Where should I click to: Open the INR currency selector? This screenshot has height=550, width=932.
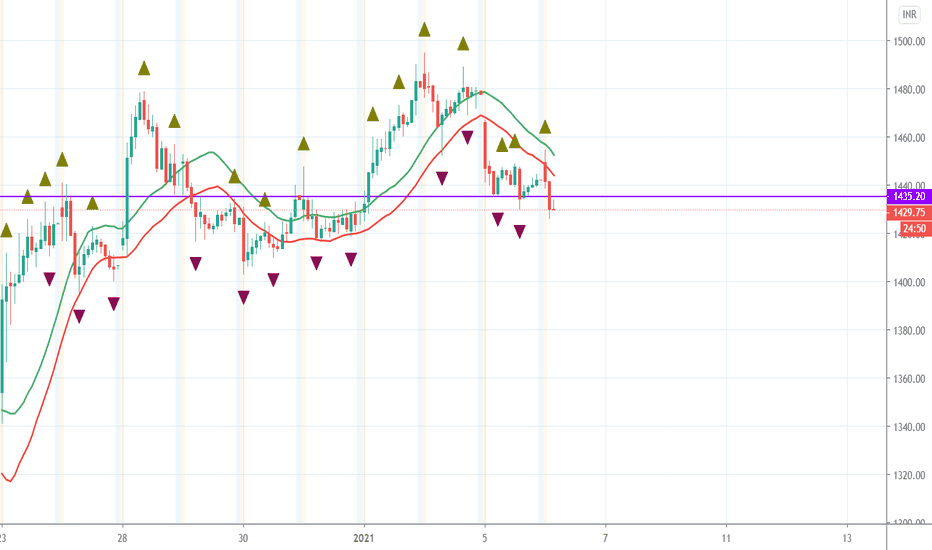coord(909,14)
